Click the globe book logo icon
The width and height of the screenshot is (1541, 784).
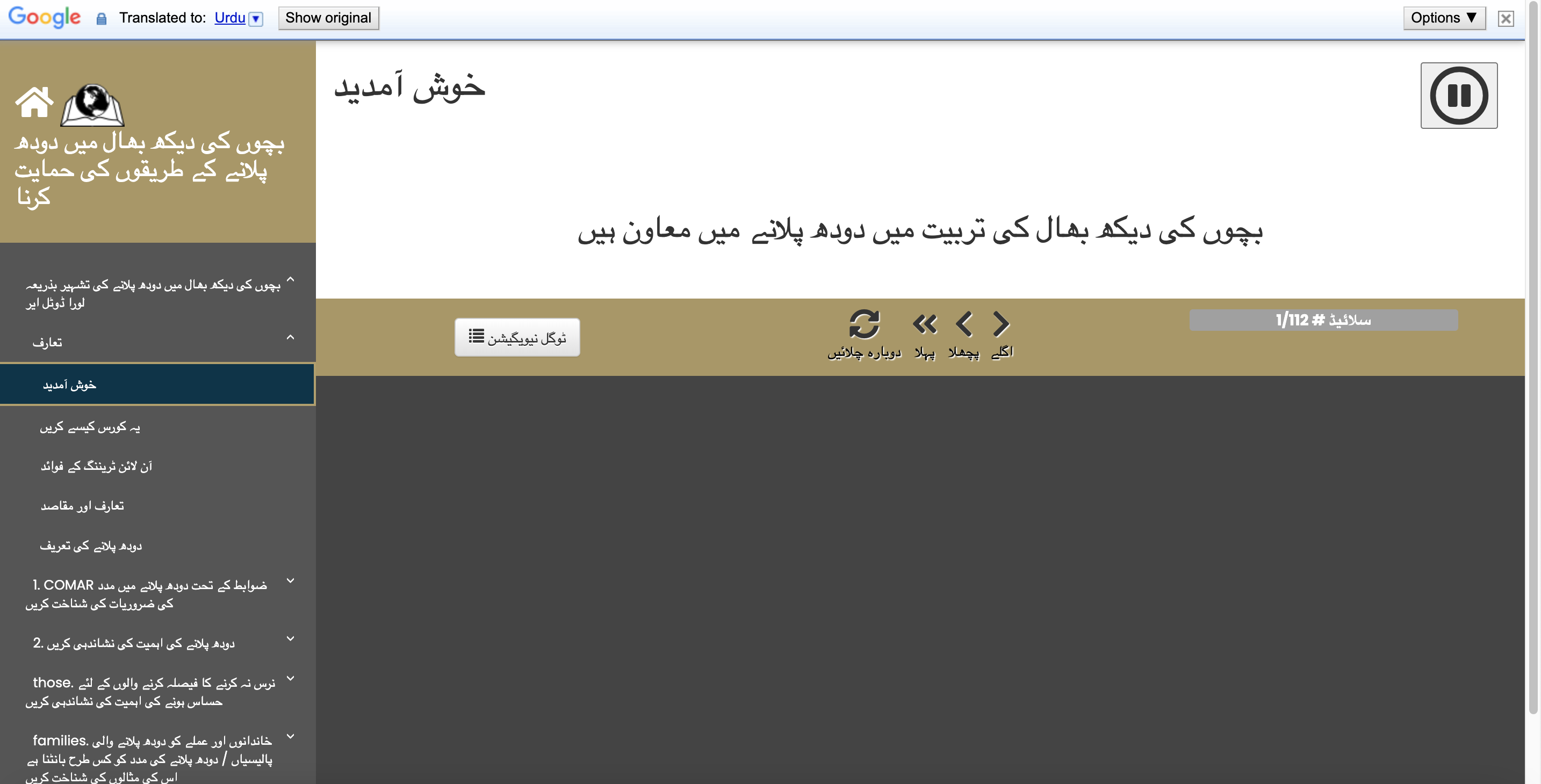92,105
